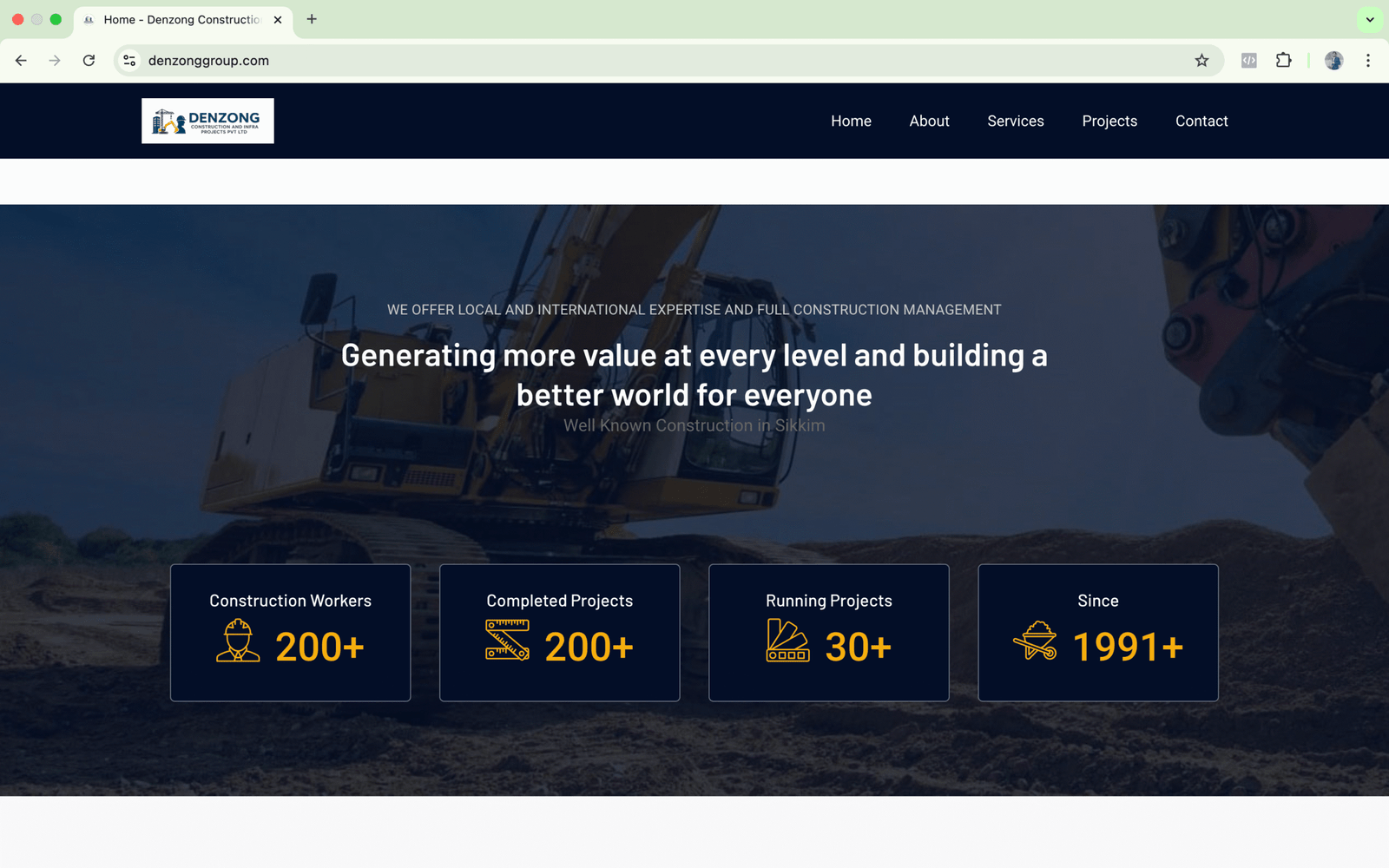Image resolution: width=1389 pixels, height=868 pixels.
Task: Open a new browser tab
Action: pyautogui.click(x=312, y=19)
